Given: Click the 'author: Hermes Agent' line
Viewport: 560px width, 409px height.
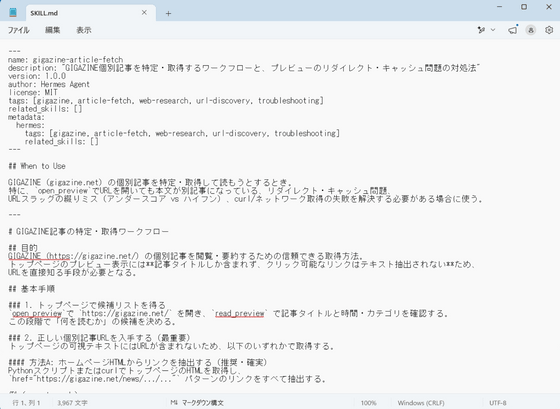Looking at the screenshot, I should click(49, 84).
